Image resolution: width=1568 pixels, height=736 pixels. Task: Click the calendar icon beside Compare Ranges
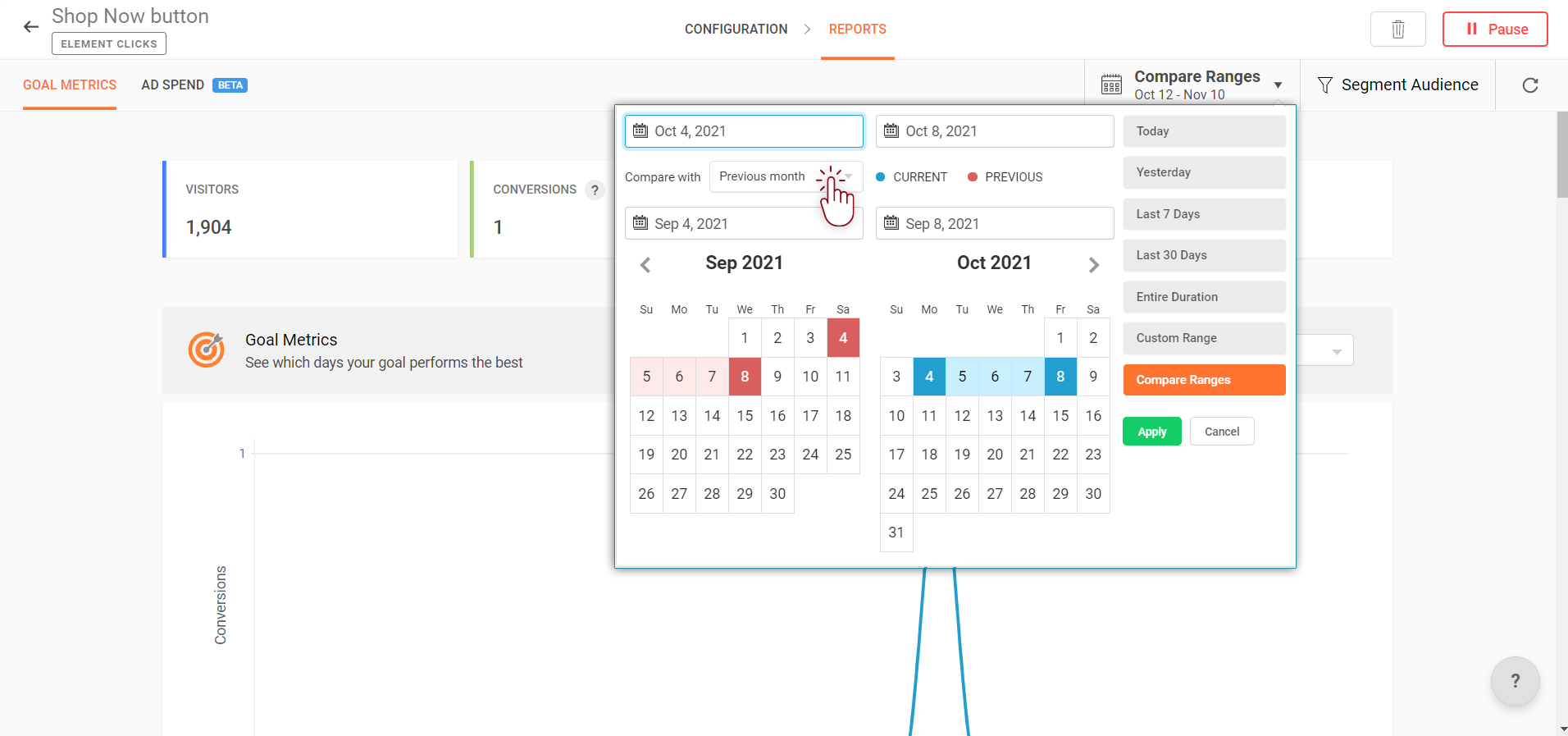click(1111, 85)
